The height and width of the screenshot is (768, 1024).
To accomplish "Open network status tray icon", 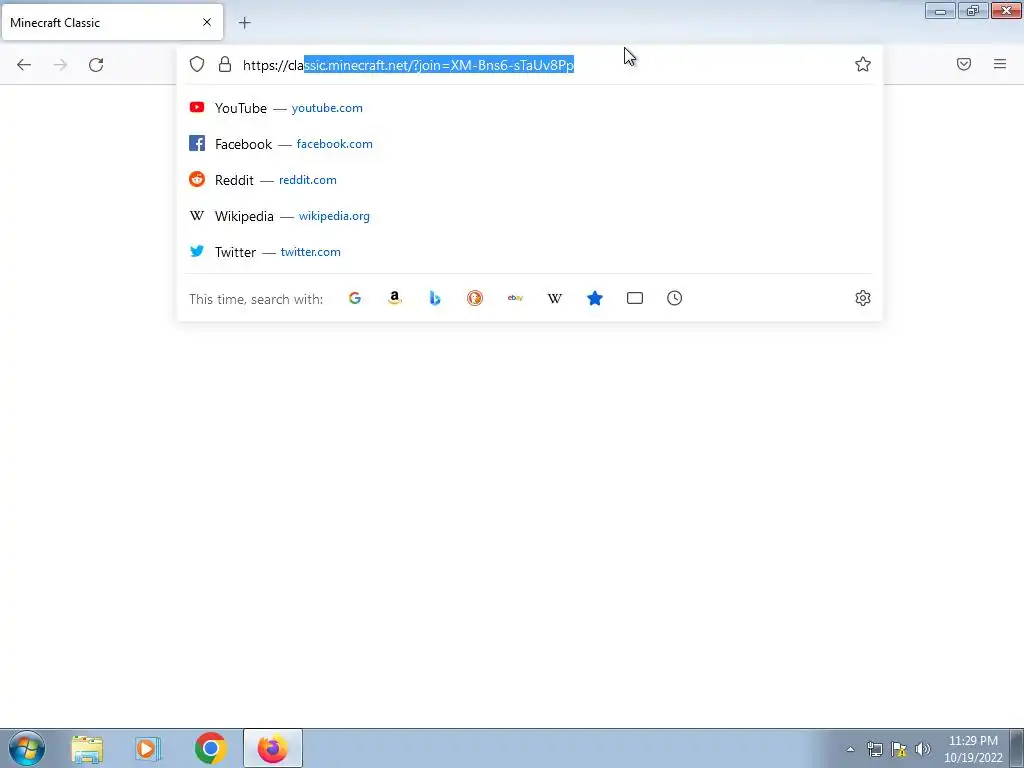I will click(874, 749).
